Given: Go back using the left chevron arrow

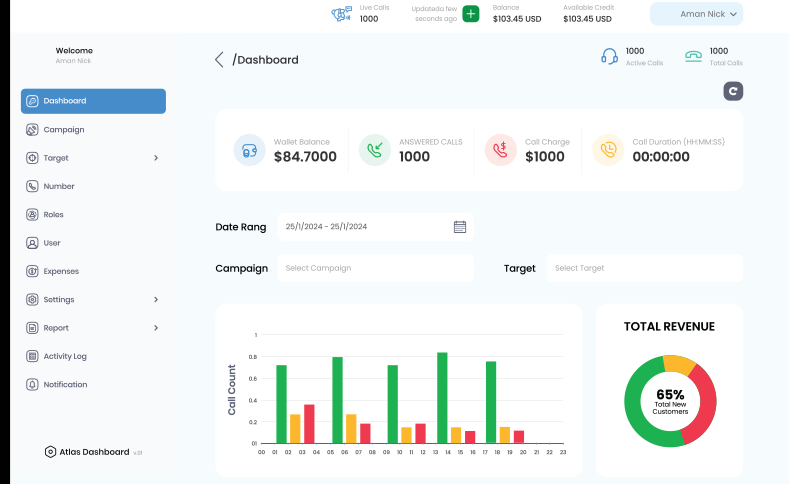Looking at the screenshot, I should (219, 59).
